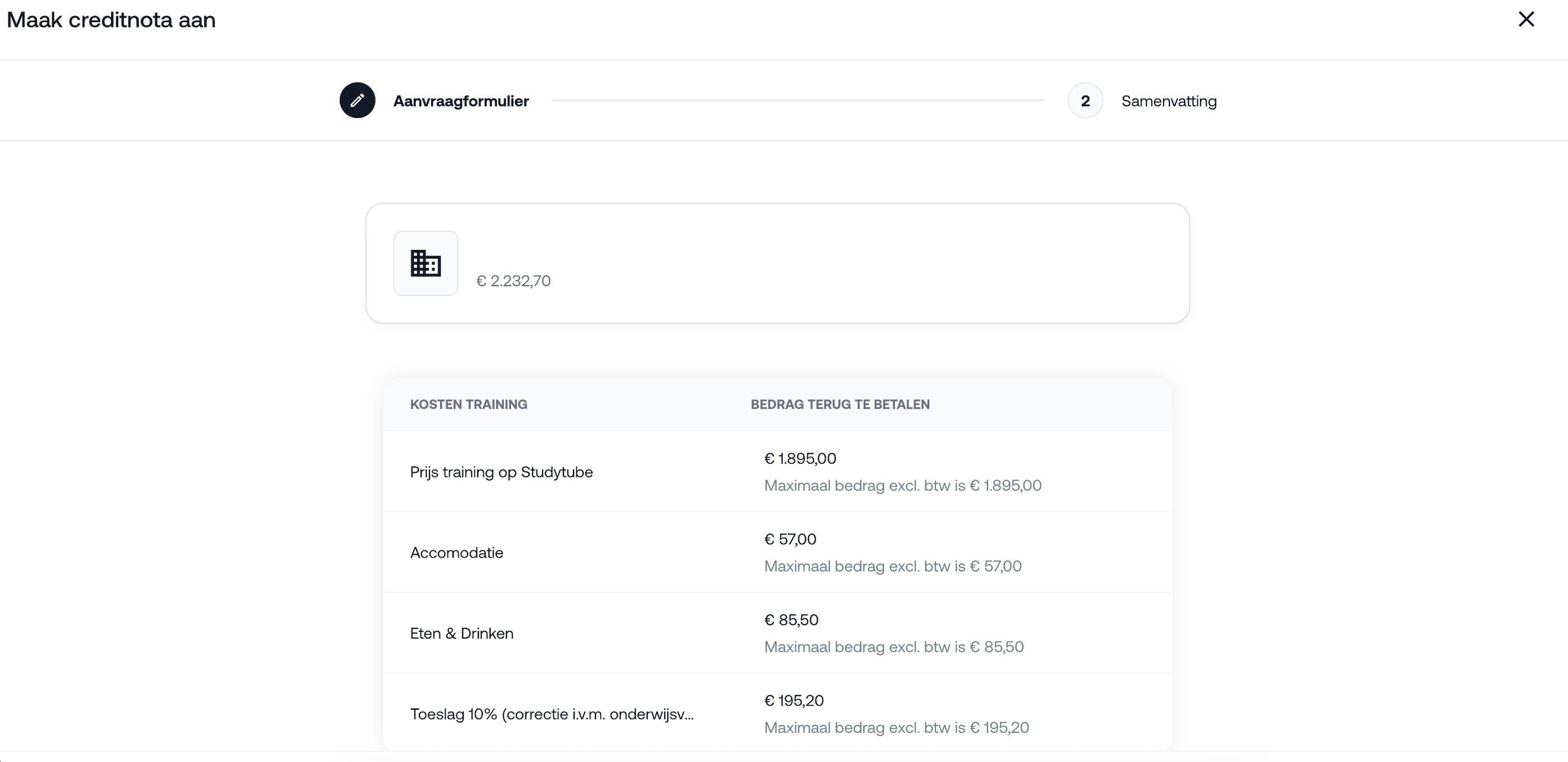Select the Samenvatting step label
1568x762 pixels.
pos(1169,101)
